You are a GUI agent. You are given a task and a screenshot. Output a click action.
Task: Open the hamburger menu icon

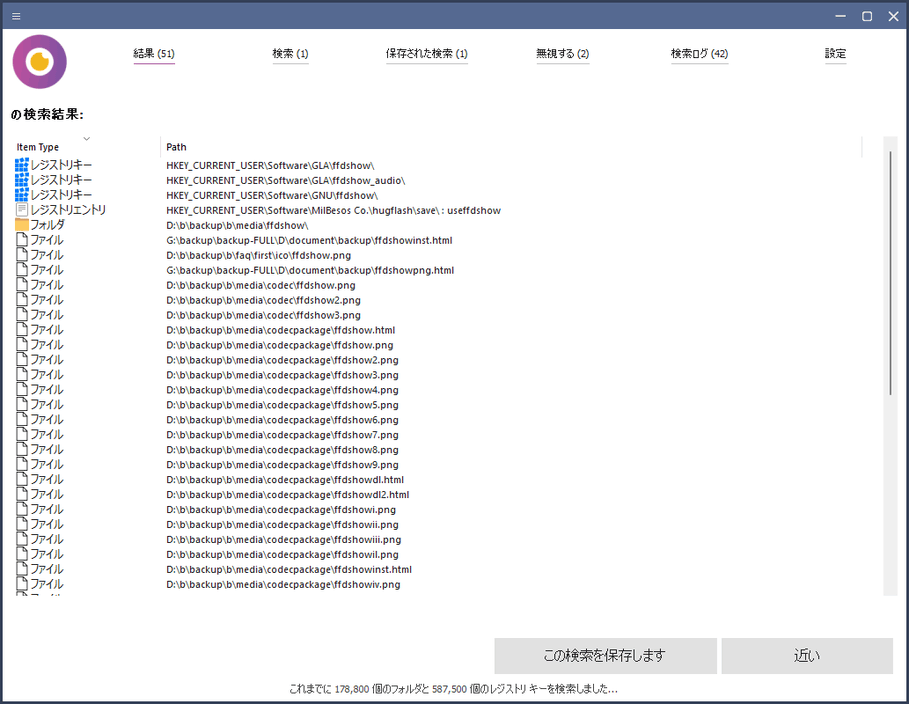[x=16, y=16]
